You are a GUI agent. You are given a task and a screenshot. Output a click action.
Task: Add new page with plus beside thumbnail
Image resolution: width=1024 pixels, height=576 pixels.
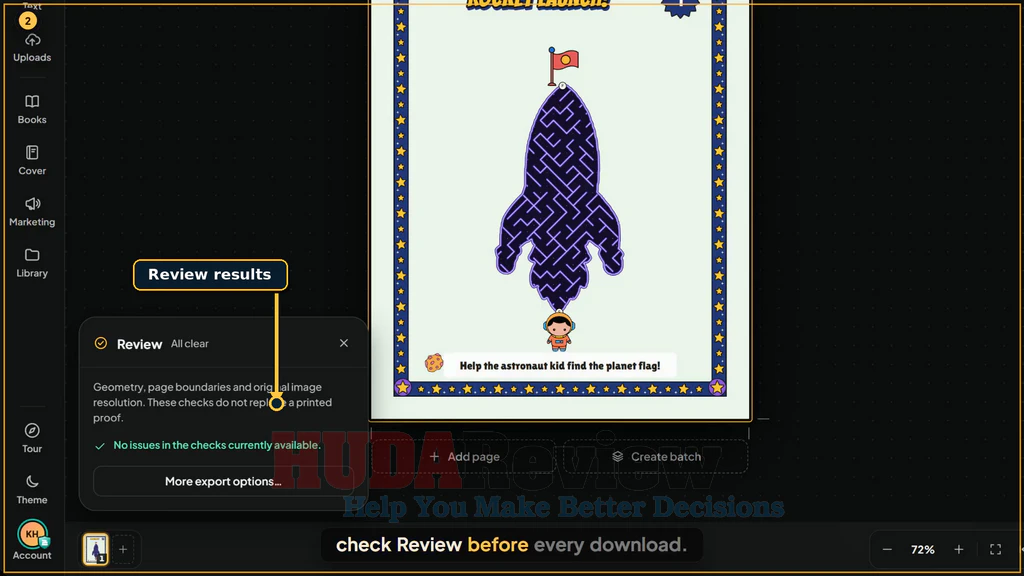click(123, 549)
